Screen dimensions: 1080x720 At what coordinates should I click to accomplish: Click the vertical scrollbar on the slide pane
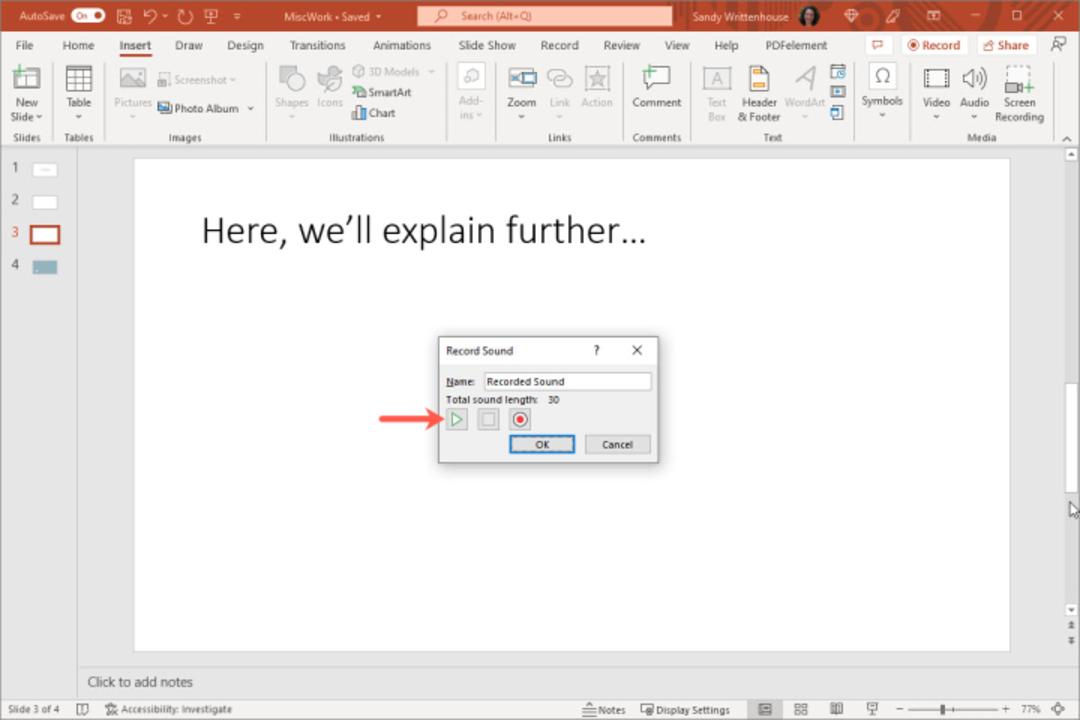(1071, 437)
